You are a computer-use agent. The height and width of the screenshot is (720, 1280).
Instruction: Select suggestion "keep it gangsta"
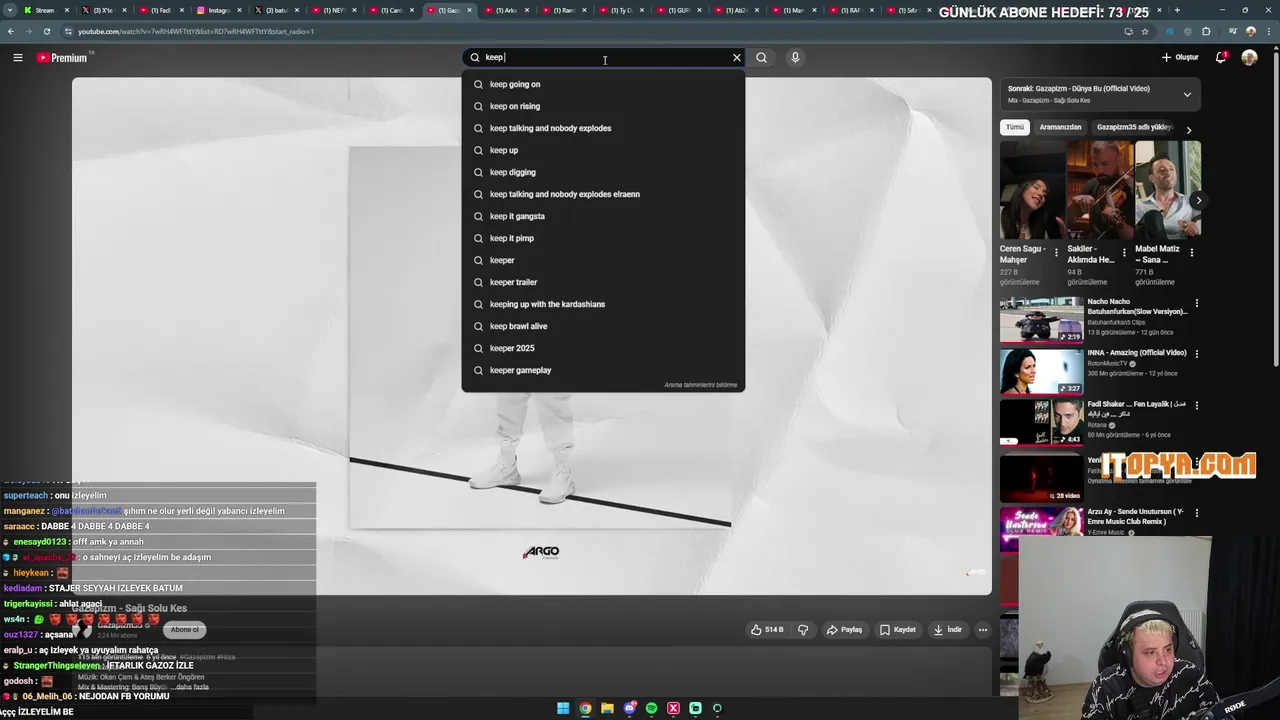(x=603, y=216)
